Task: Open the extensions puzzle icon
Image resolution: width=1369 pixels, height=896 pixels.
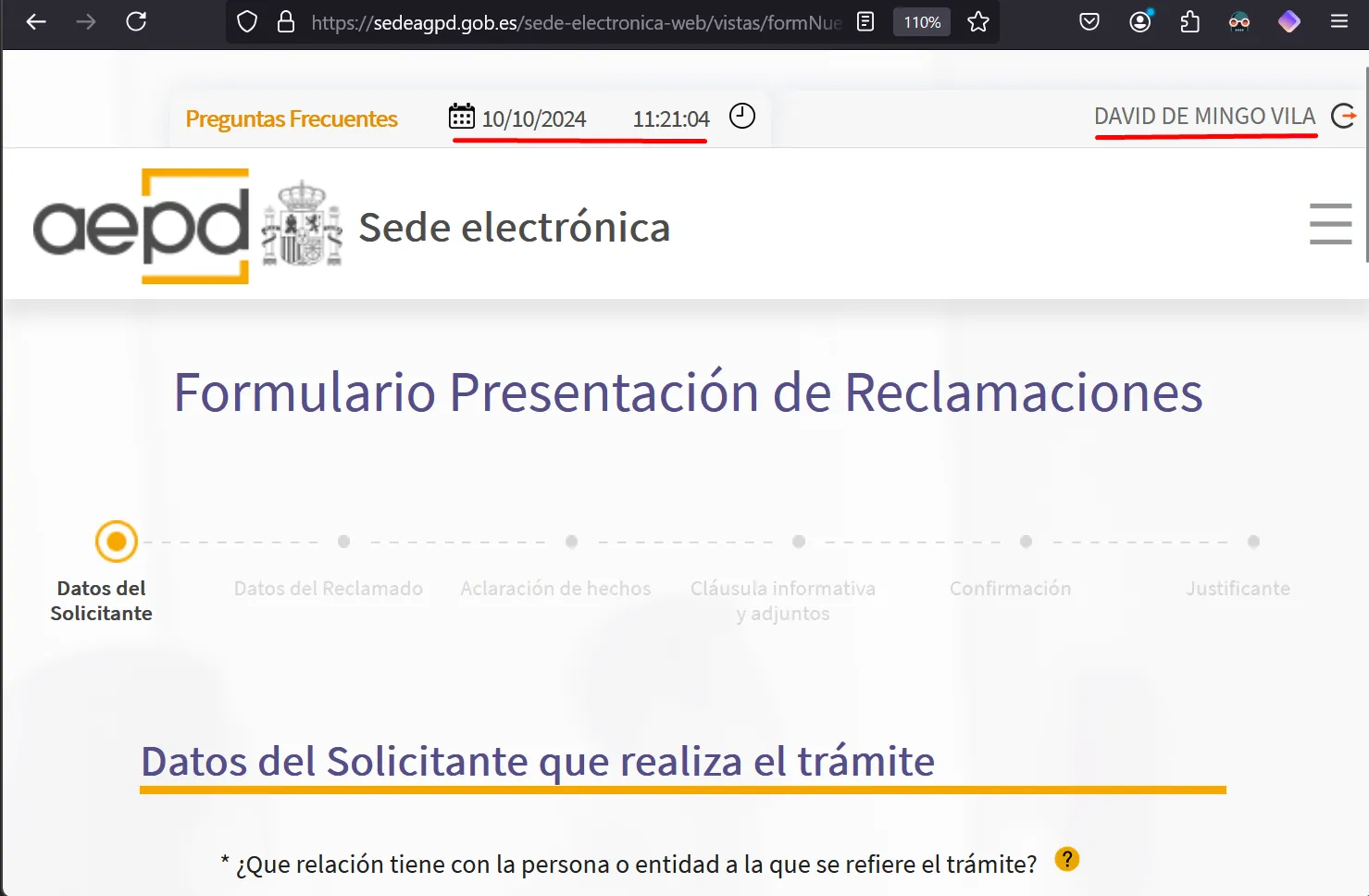Action: [x=1190, y=21]
